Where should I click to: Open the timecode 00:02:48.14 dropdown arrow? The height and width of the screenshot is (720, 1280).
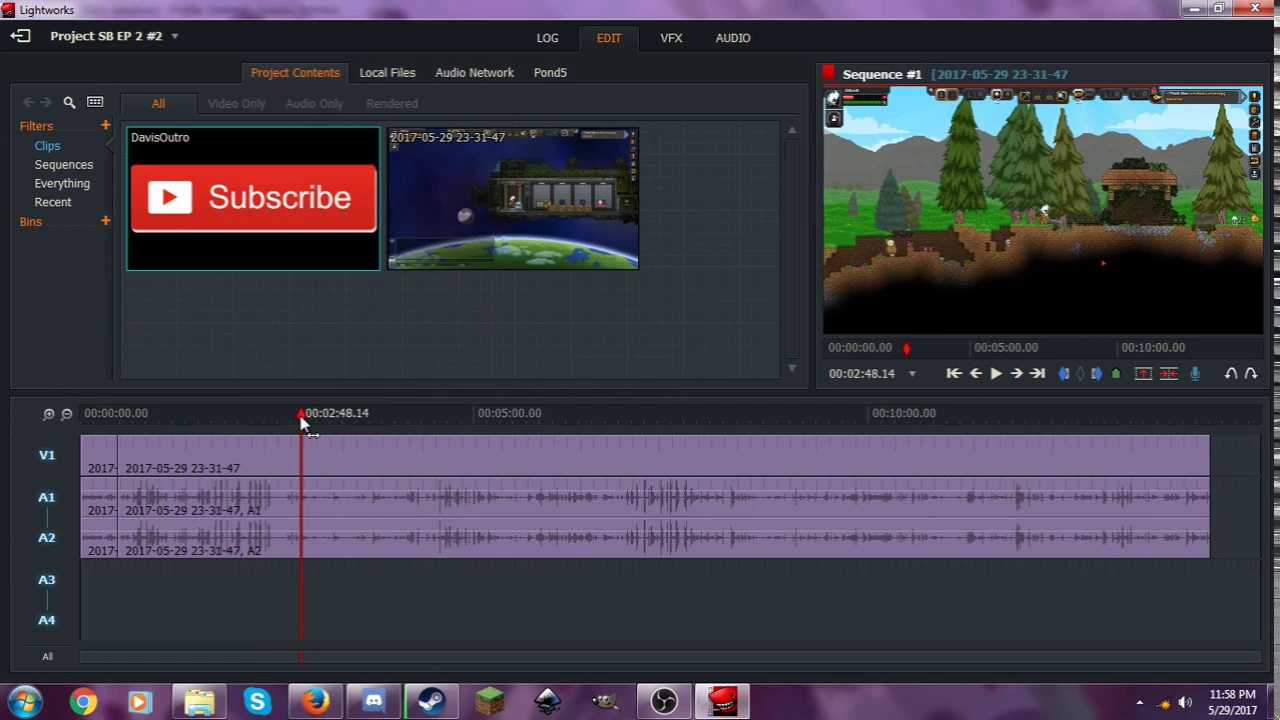pyautogui.click(x=912, y=374)
